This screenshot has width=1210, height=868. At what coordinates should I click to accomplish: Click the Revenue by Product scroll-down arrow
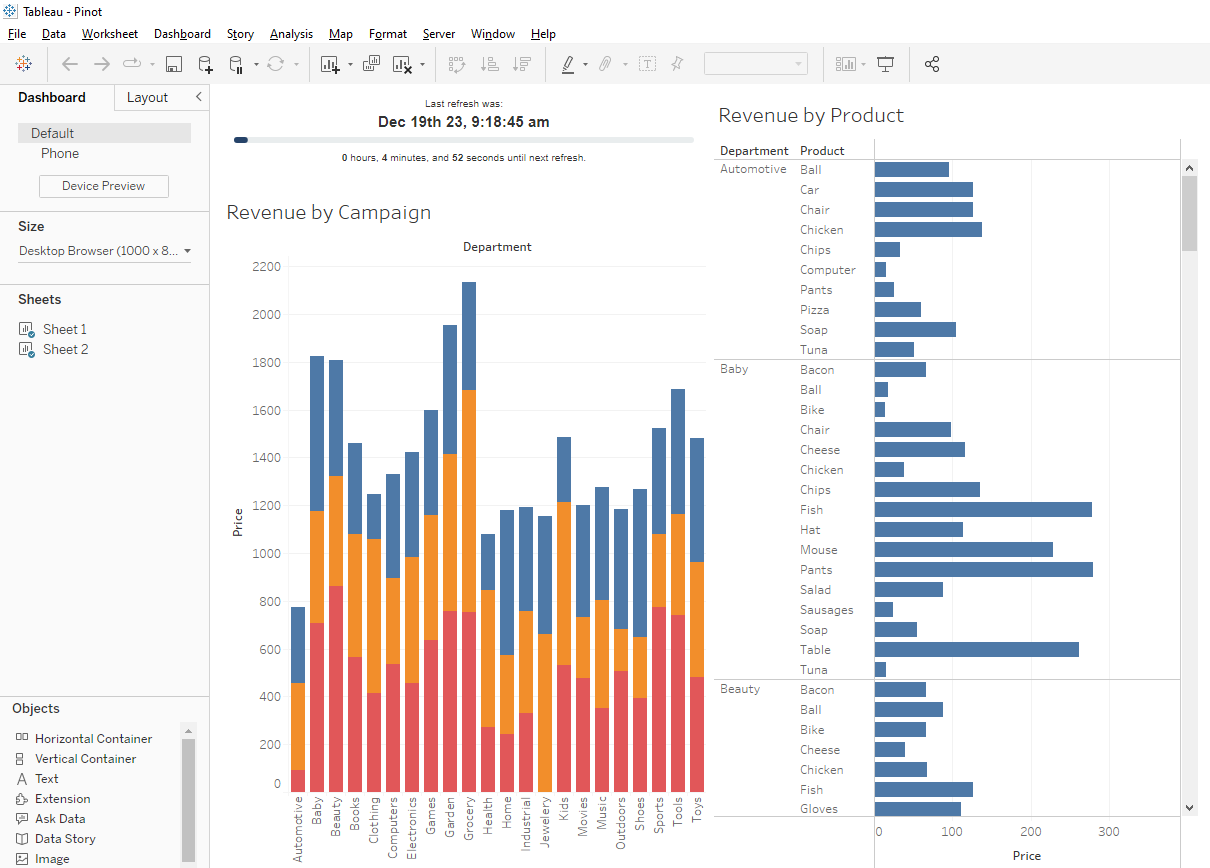pyautogui.click(x=1189, y=807)
